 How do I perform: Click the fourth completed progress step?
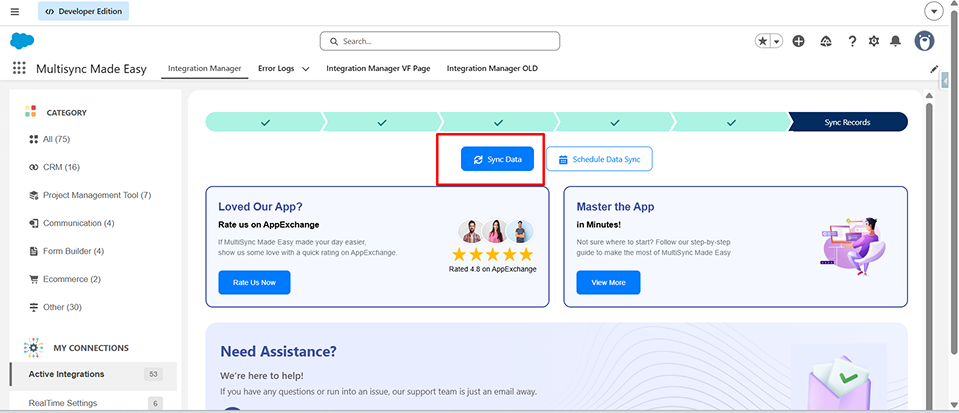click(615, 122)
